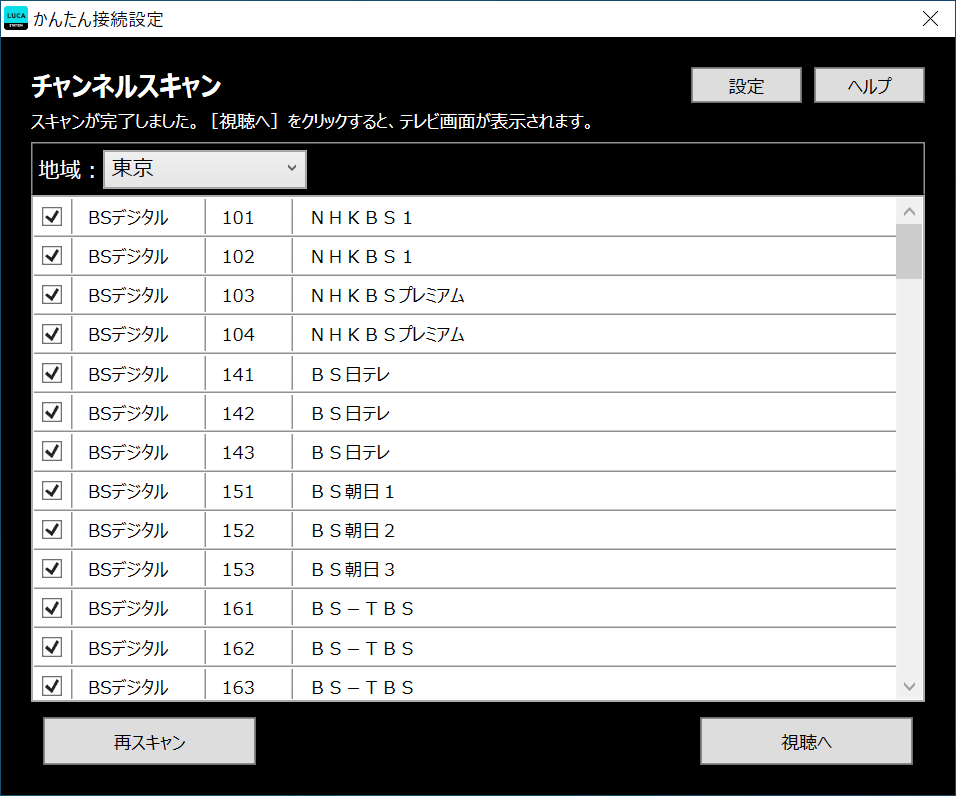Click the scrollbar up arrow in channel list
This screenshot has width=956, height=796.
(x=909, y=211)
